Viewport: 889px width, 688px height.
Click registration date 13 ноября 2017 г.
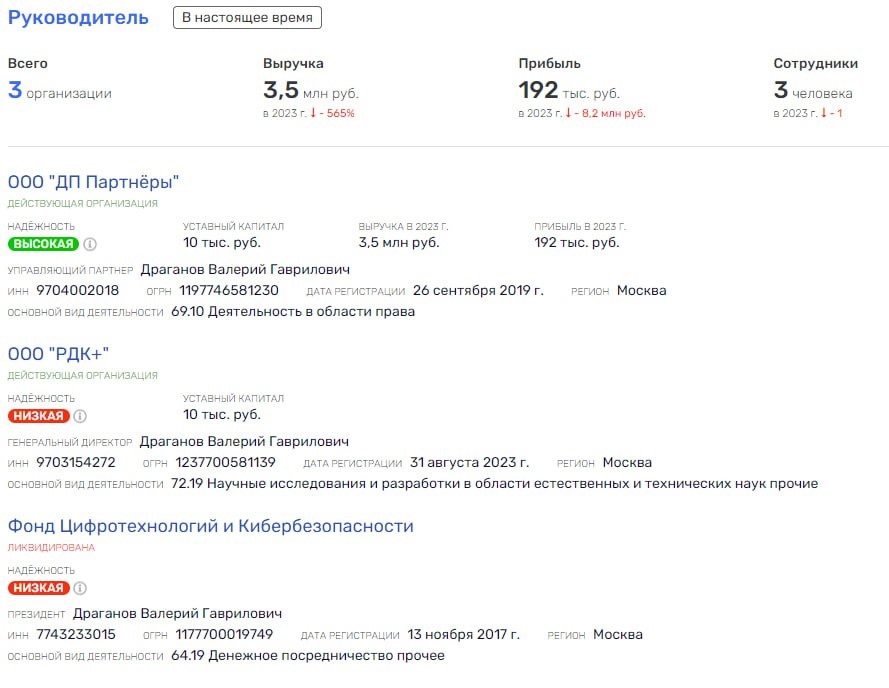[x=463, y=634]
